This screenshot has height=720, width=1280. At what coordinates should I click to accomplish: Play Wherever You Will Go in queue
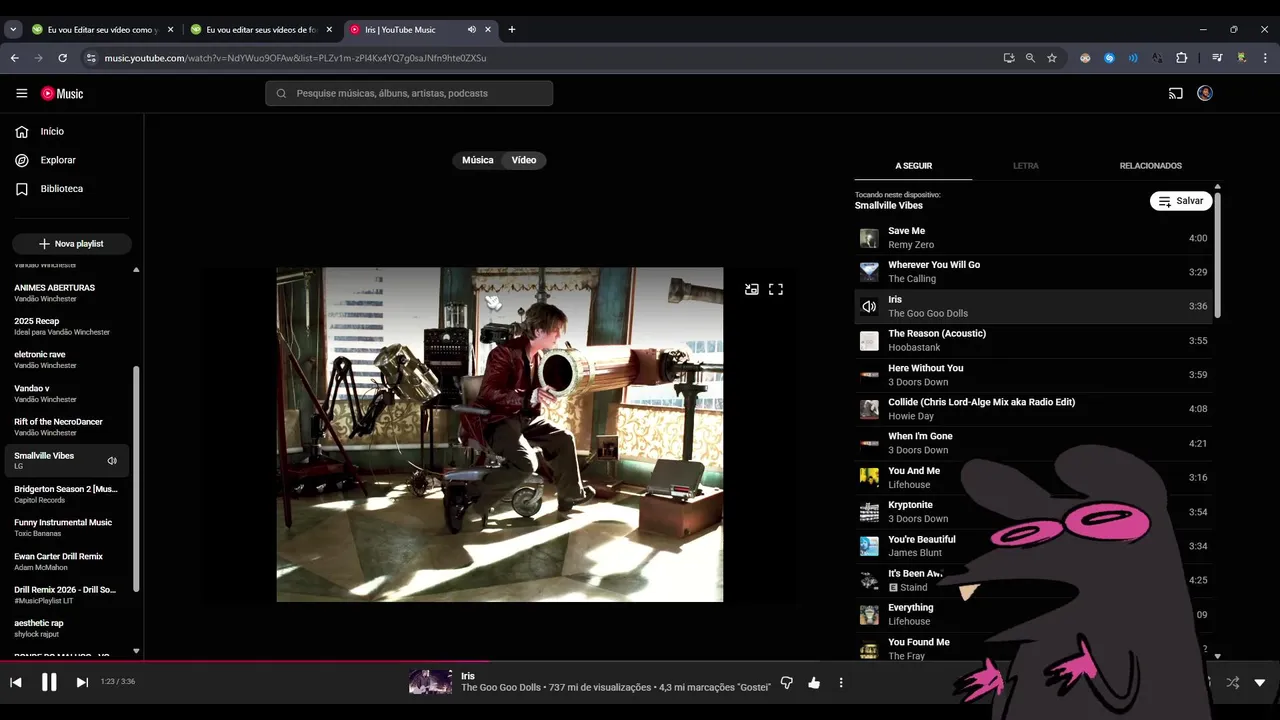1033,272
